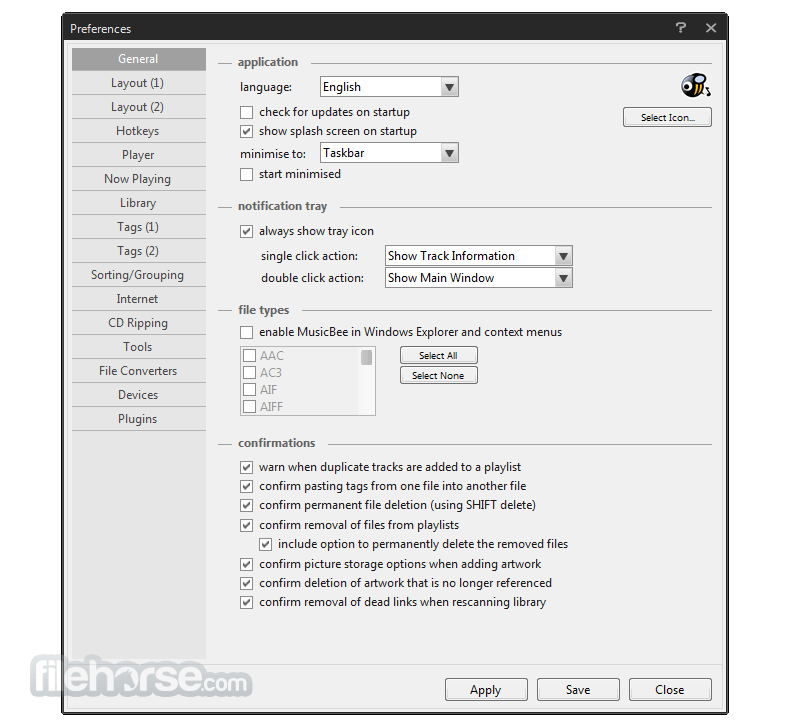Open the Tags (2) tab
The height and width of the screenshot is (727, 796).
click(x=139, y=251)
